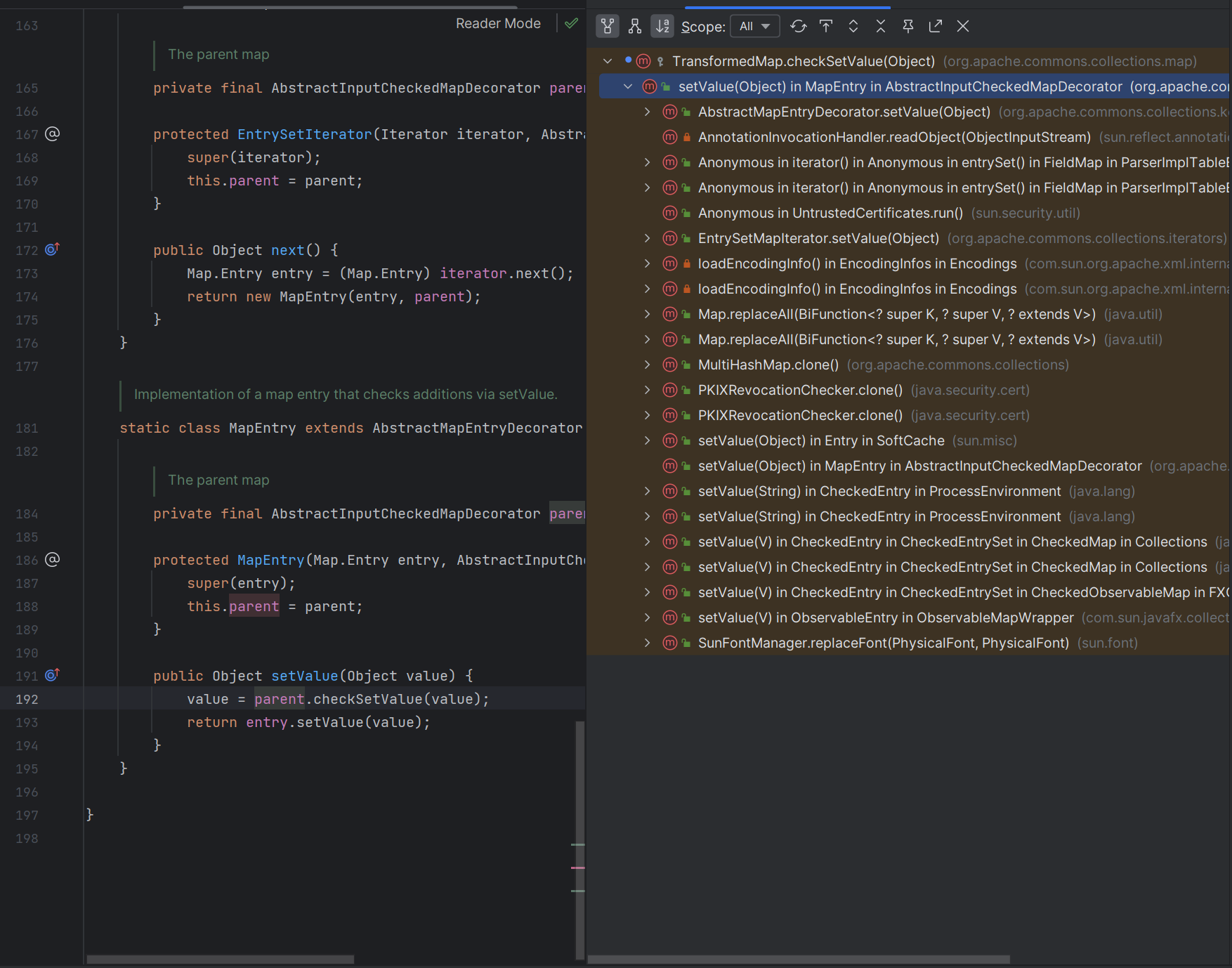Viewport: 1232px width, 968px height.
Task: Click method icon beside setValue(Object) in SoftCache
Action: [670, 440]
